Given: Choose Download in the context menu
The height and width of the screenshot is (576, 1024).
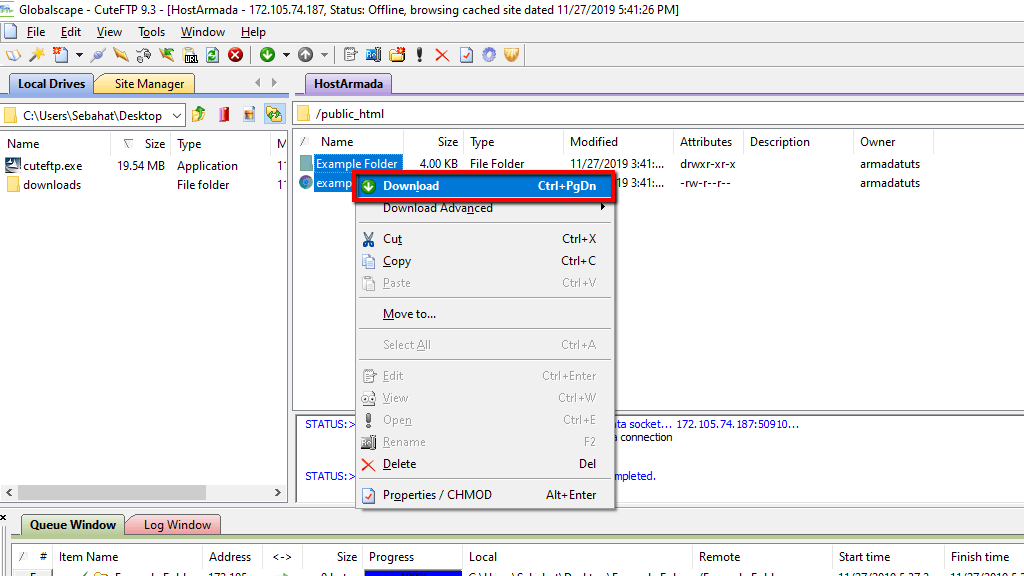Looking at the screenshot, I should tap(484, 186).
